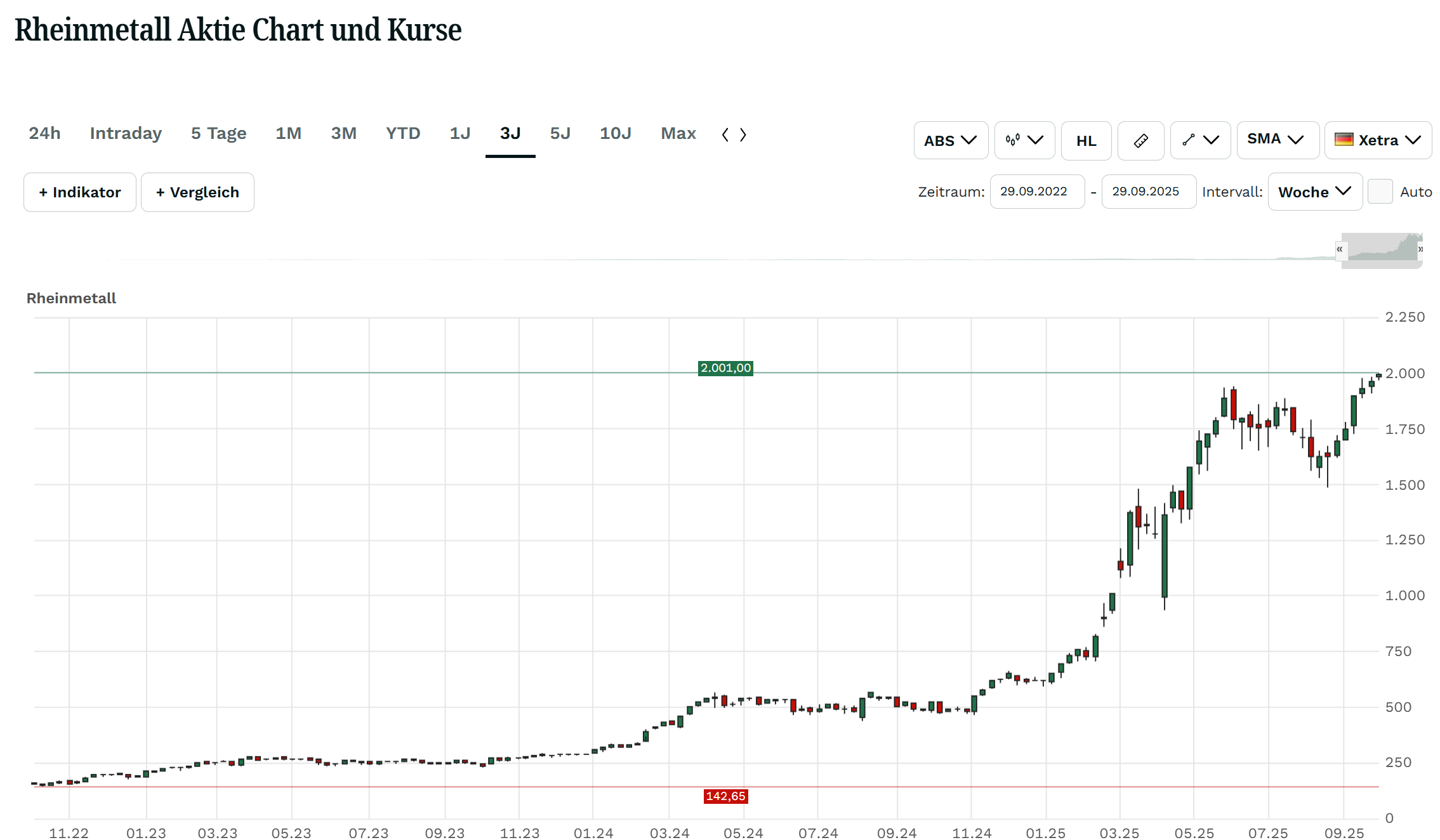
Task: Click the previous period left chevron
Action: click(725, 135)
